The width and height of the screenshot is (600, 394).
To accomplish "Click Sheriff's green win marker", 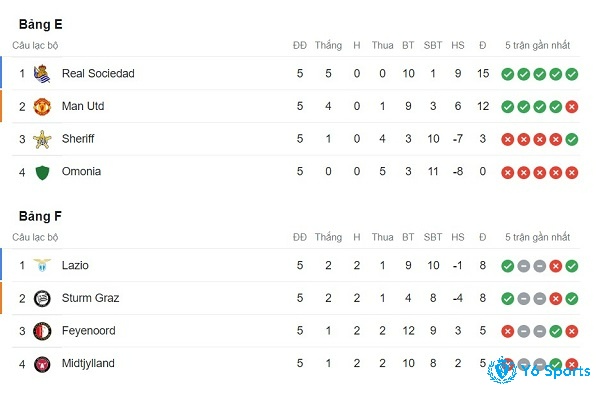I will coord(572,140).
